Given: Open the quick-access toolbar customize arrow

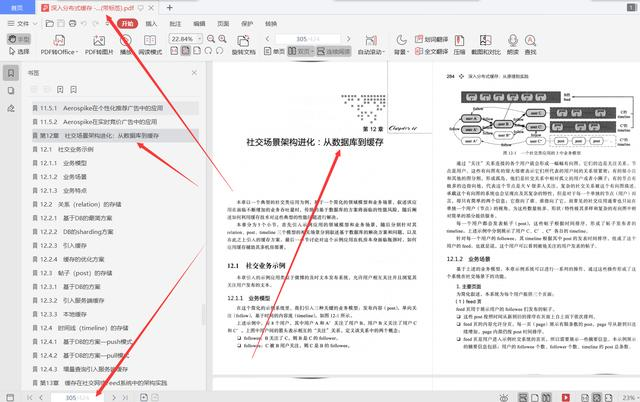Looking at the screenshot, I should click(107, 24).
